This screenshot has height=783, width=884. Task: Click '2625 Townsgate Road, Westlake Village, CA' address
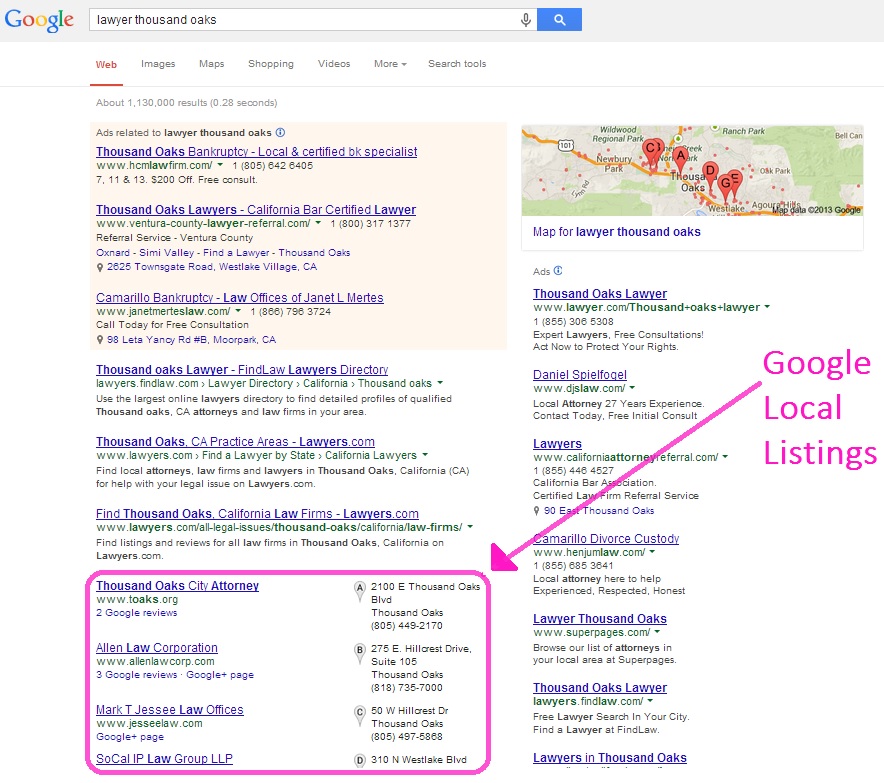click(x=212, y=267)
